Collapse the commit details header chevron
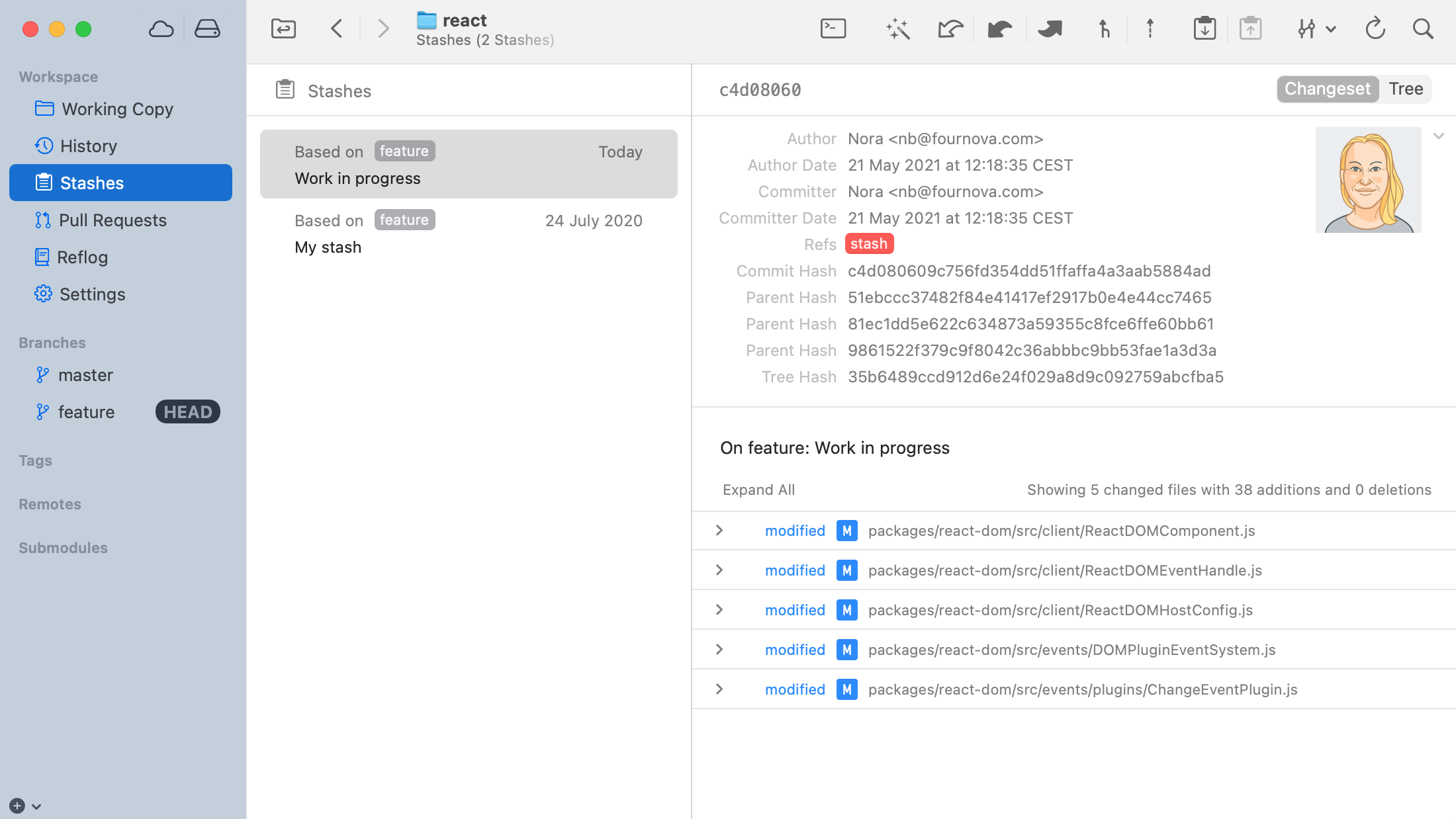This screenshot has height=819, width=1456. [x=1438, y=136]
